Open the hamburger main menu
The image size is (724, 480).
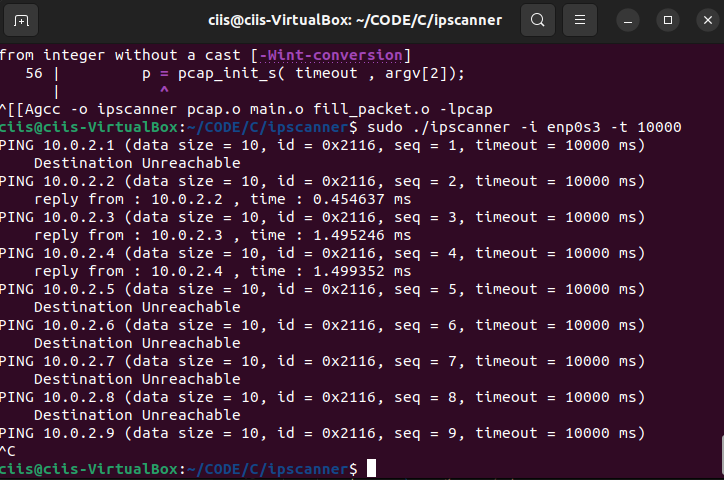coord(579,20)
